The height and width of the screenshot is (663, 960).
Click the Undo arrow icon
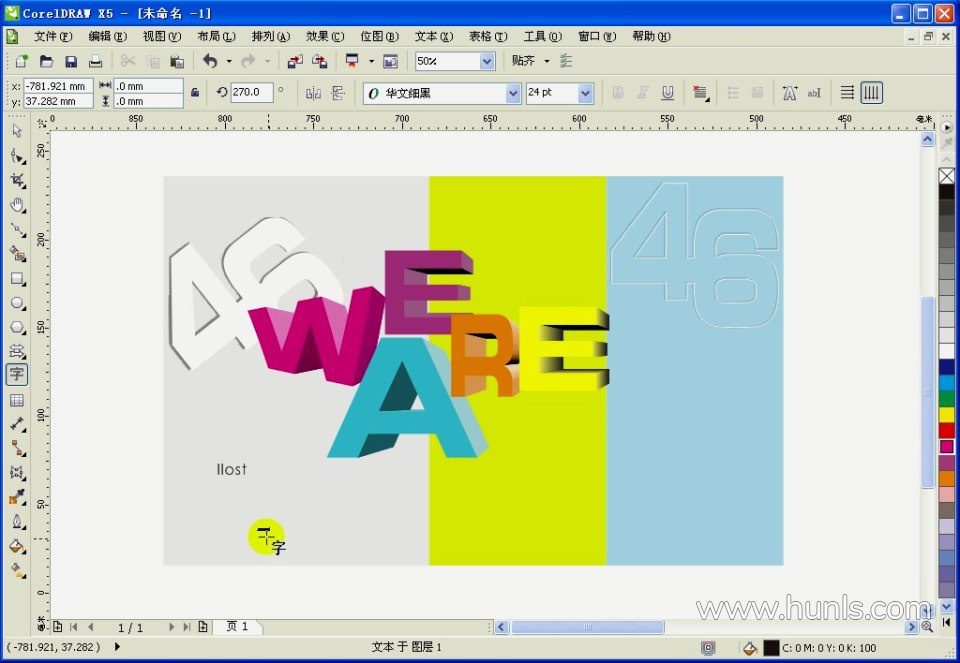210,61
